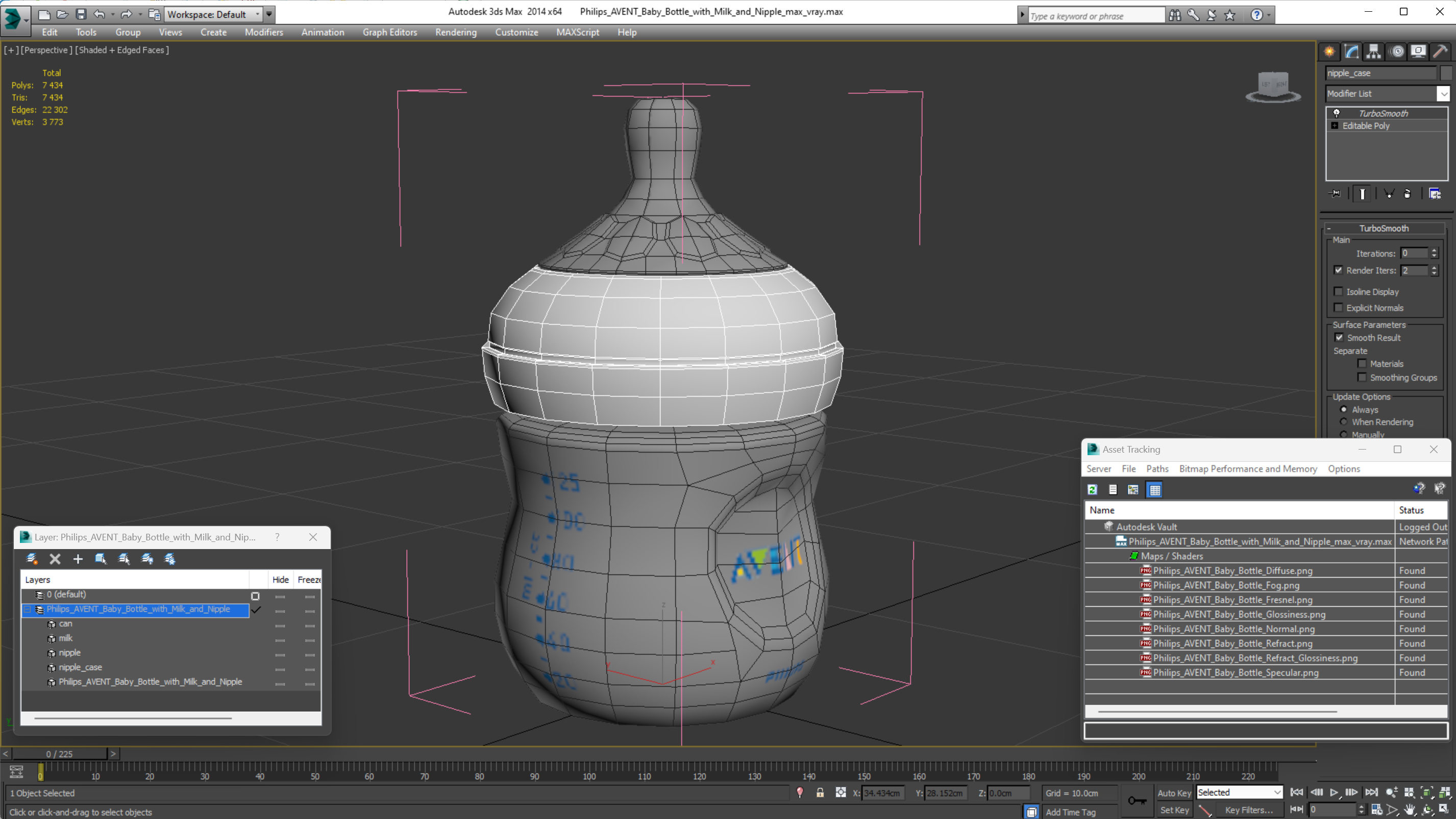The height and width of the screenshot is (819, 1456).
Task: Click Iterations spinner arrows
Action: click(1434, 253)
